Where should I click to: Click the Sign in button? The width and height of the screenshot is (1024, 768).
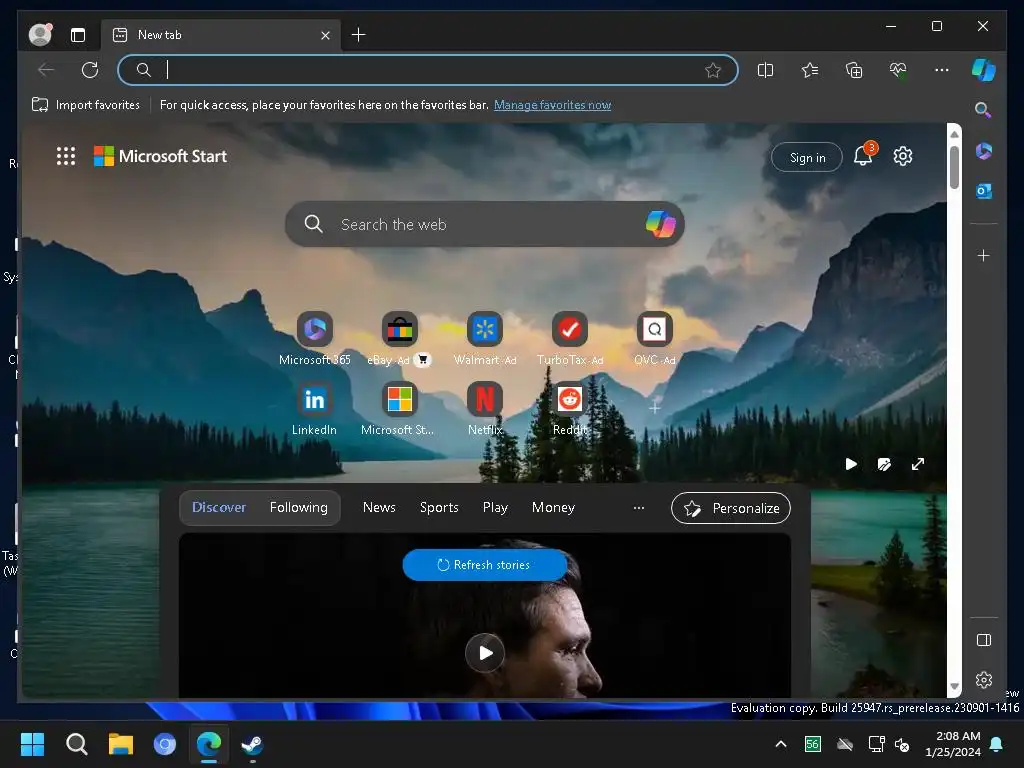807,157
